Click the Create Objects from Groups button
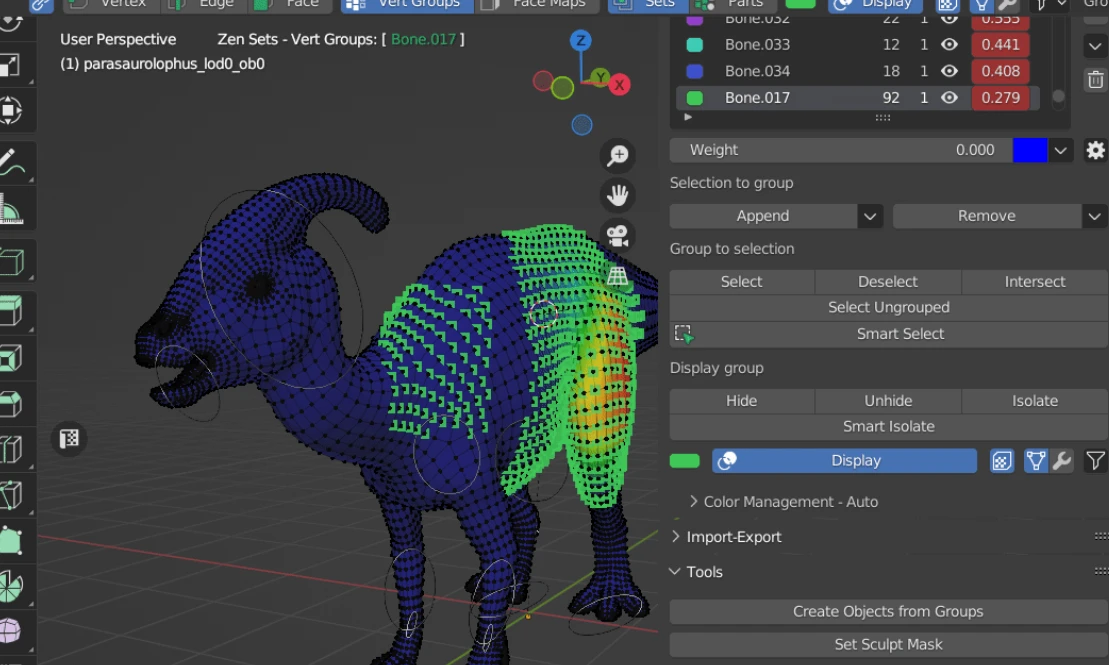Image resolution: width=1109 pixels, height=665 pixels. tap(888, 612)
